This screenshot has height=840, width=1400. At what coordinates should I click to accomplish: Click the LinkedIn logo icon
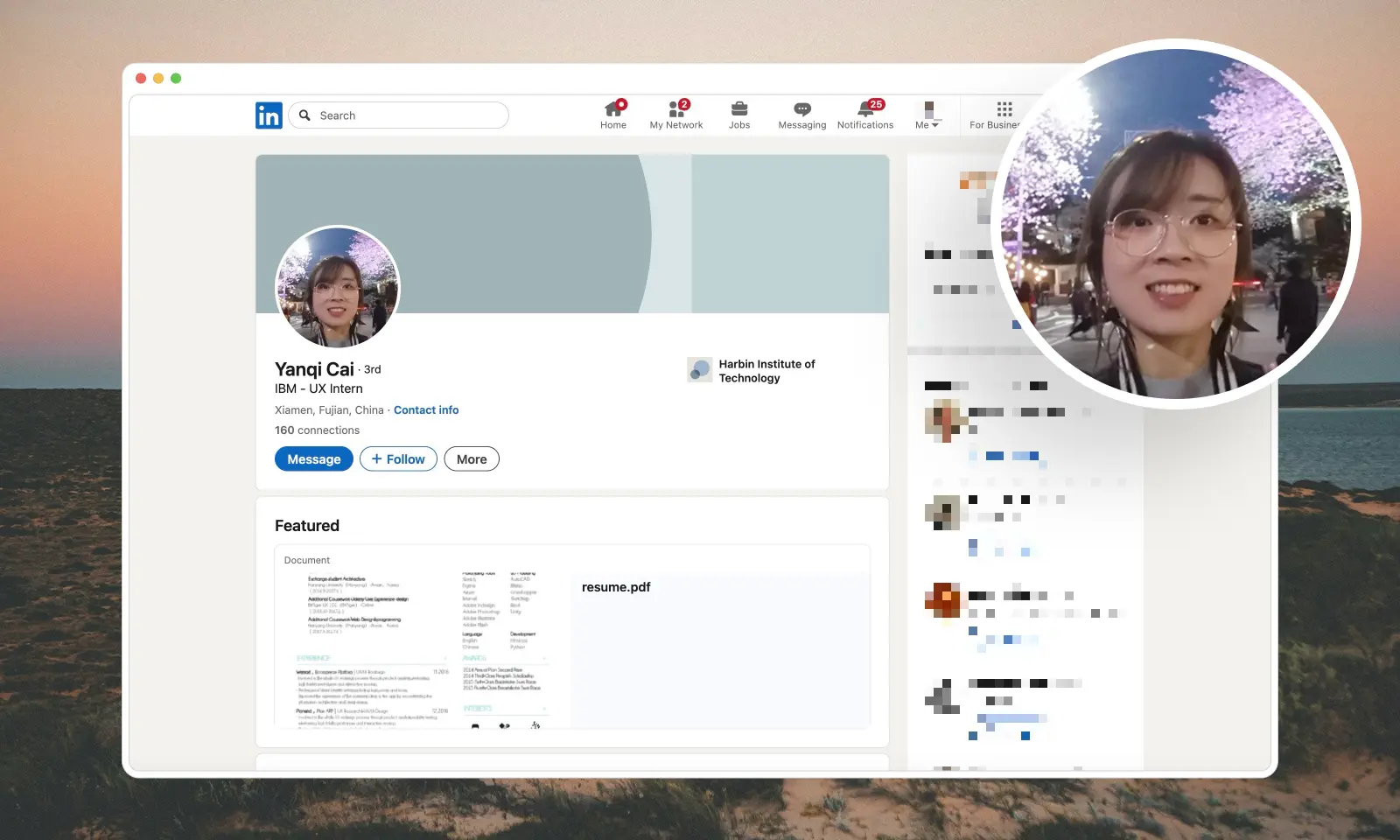pyautogui.click(x=269, y=115)
